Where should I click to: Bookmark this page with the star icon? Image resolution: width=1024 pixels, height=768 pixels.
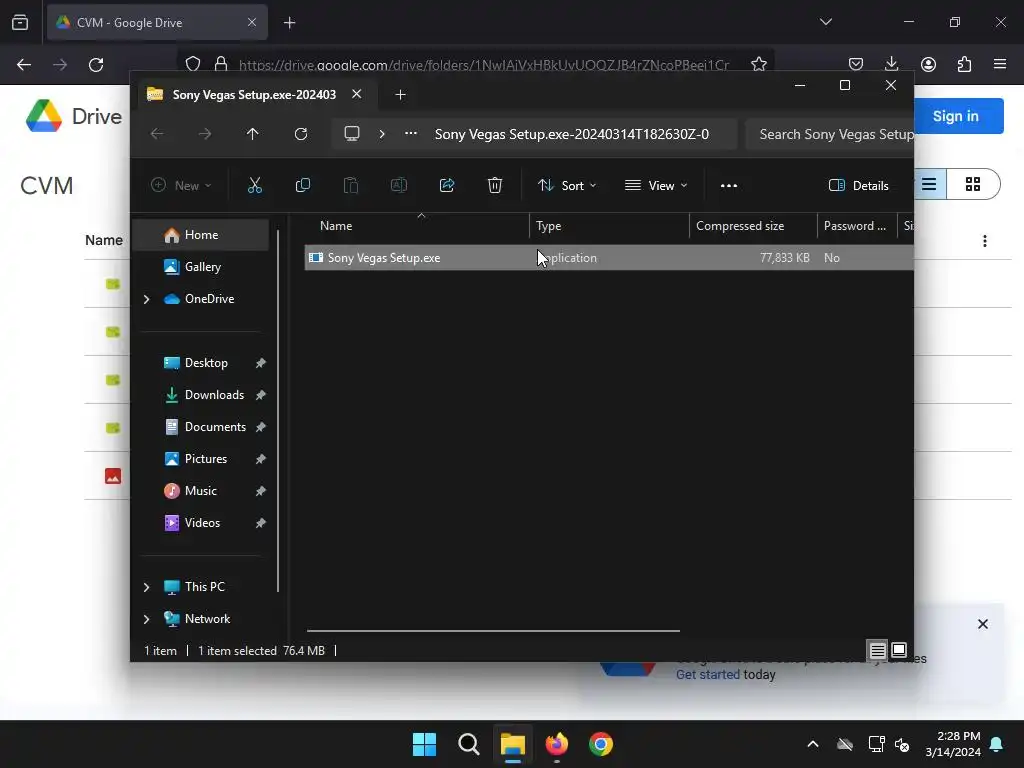click(x=759, y=64)
